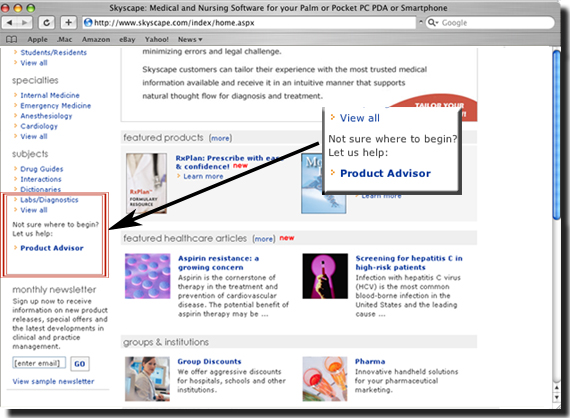Click the enter email input field

coord(39,363)
